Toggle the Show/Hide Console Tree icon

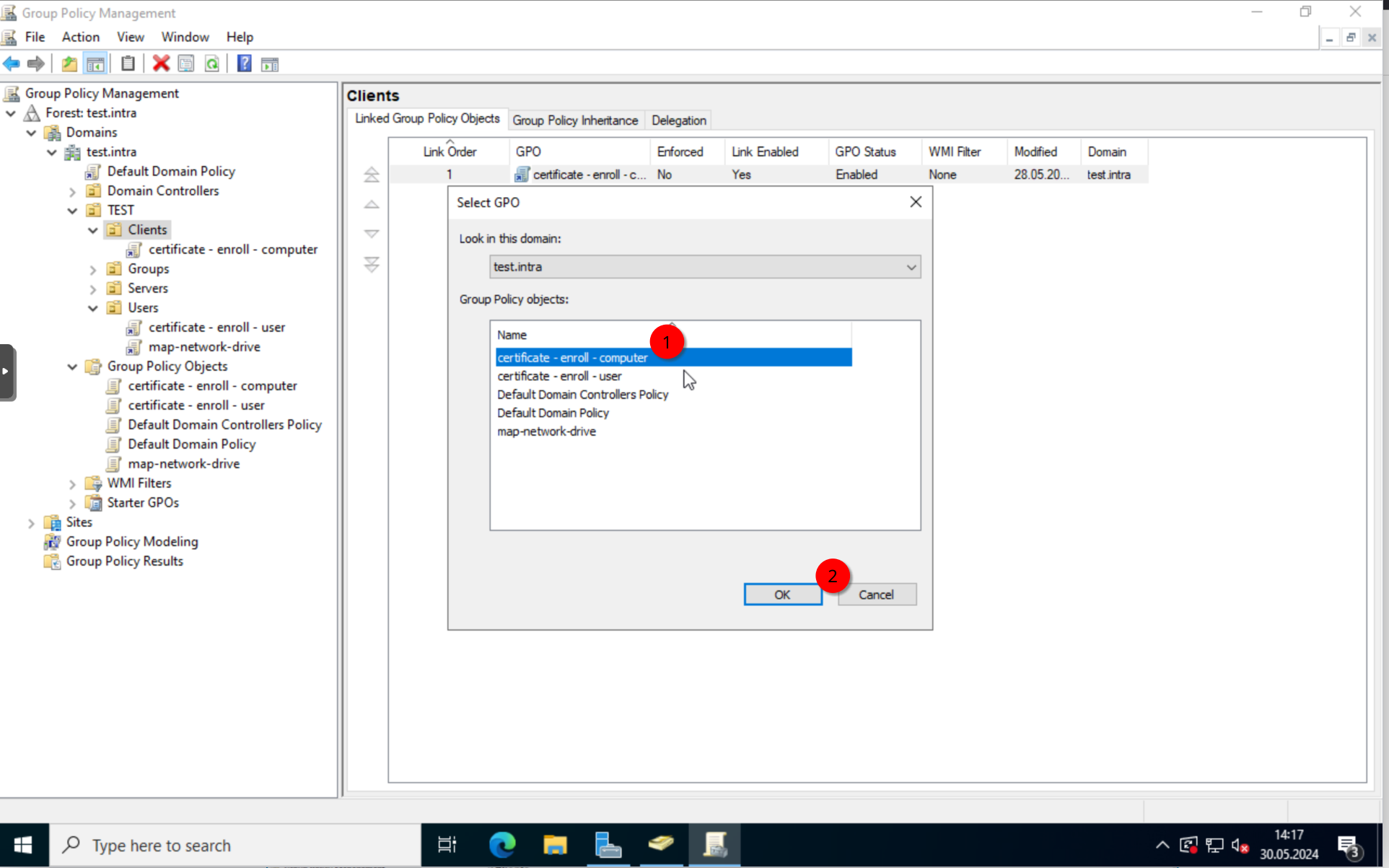point(95,64)
